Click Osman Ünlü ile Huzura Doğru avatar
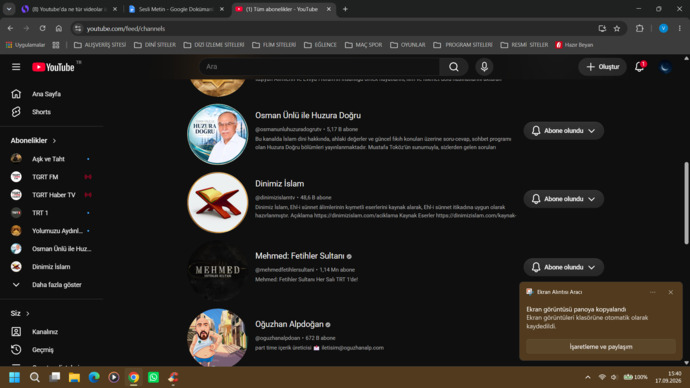This screenshot has height=388, width=690. tap(218, 134)
